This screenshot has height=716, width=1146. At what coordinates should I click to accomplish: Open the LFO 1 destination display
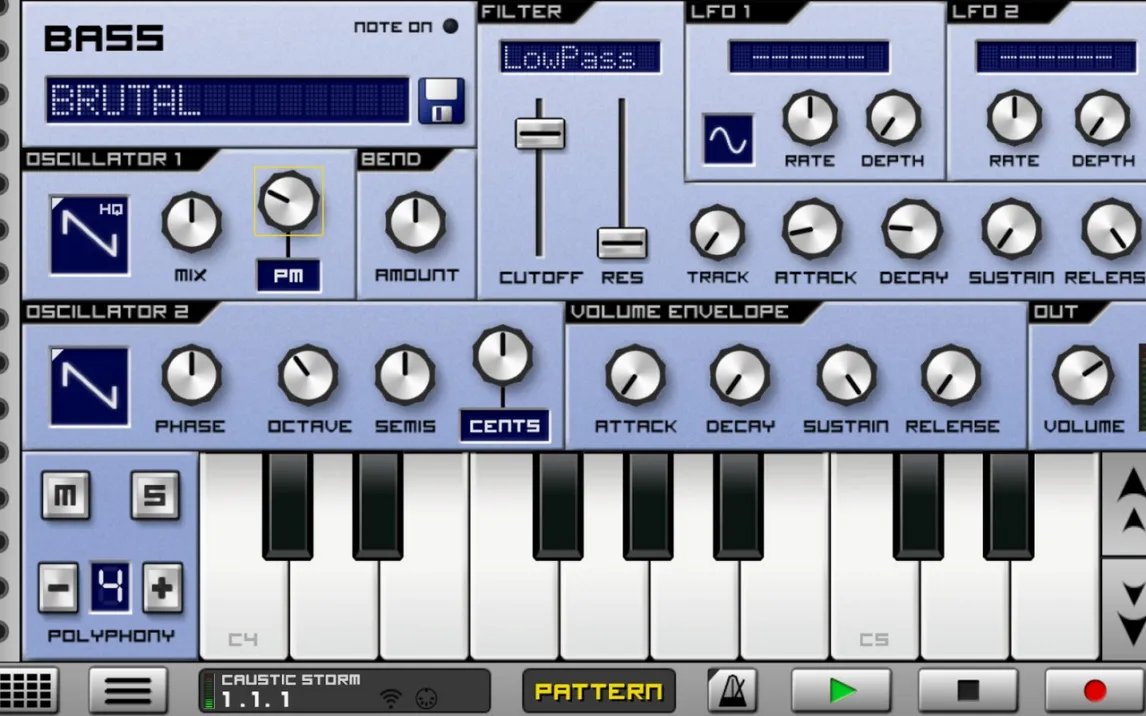[808, 57]
